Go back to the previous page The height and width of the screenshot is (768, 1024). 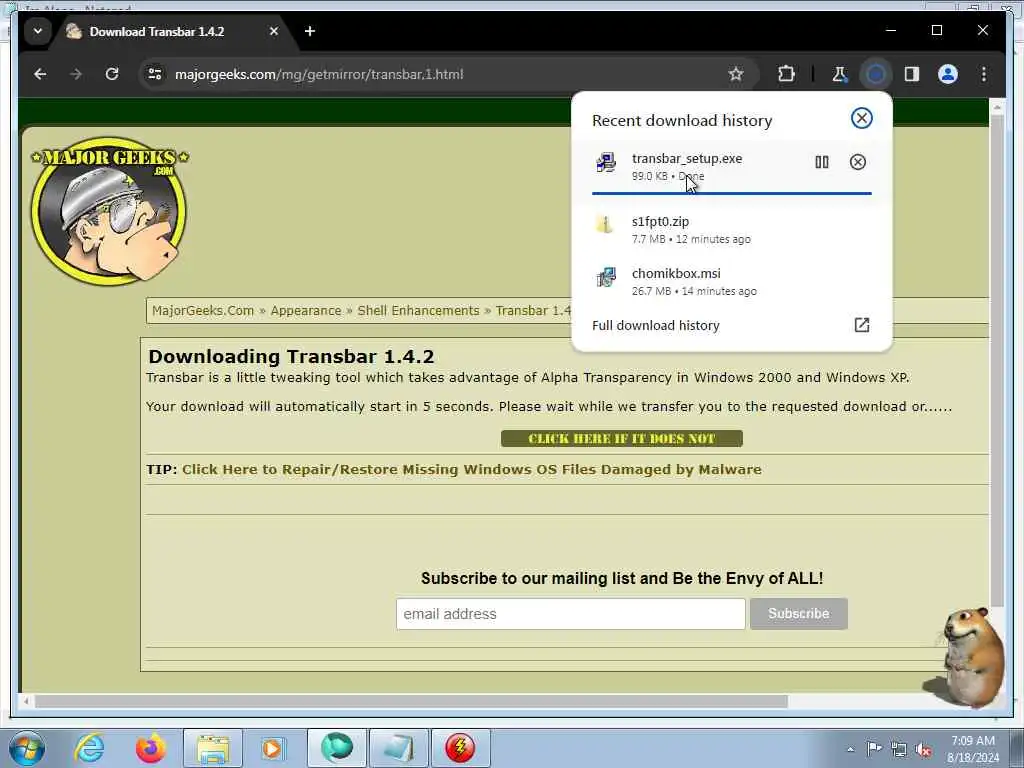(40, 74)
